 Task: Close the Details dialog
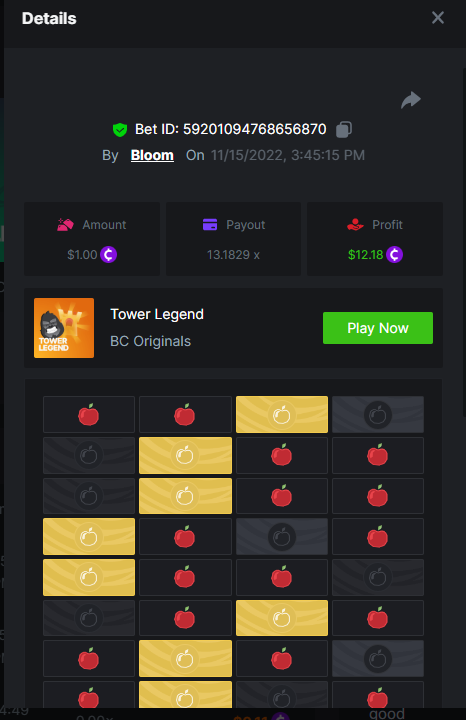coord(438,17)
